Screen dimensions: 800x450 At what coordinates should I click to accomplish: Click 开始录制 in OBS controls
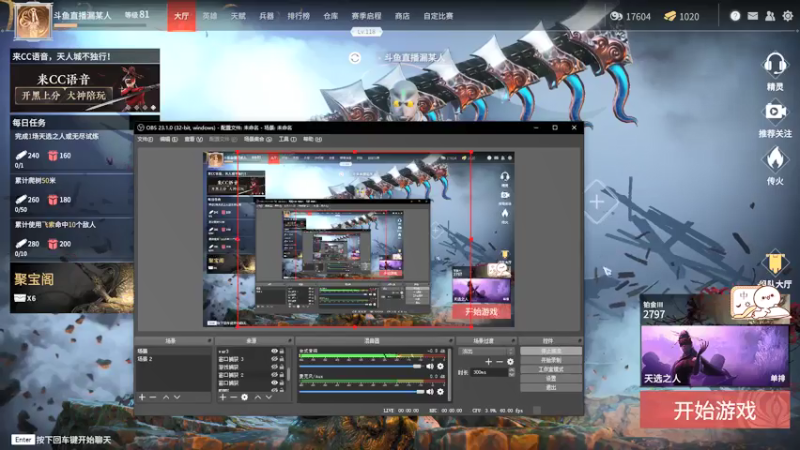[551, 360]
